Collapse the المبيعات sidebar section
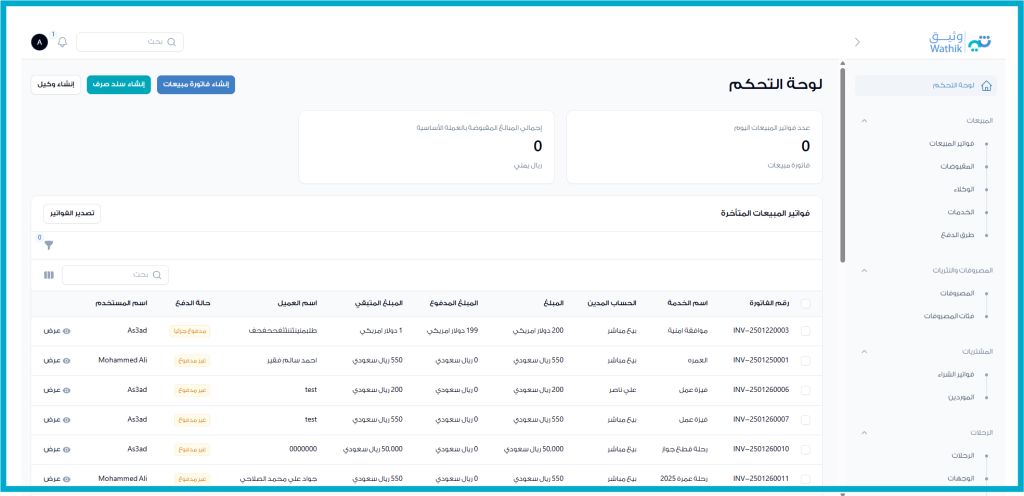The image size is (1024, 496). pos(864,120)
